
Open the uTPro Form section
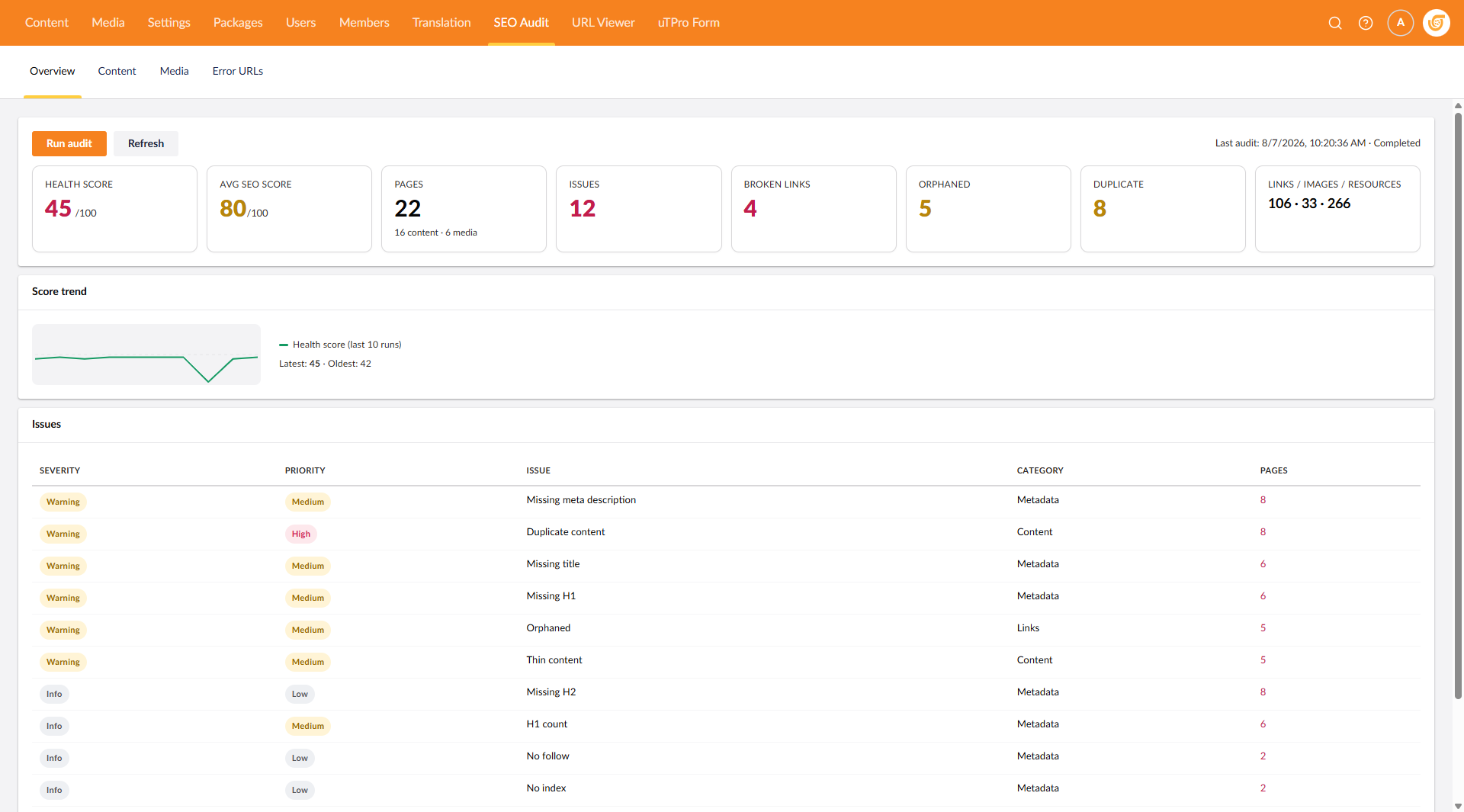point(689,23)
